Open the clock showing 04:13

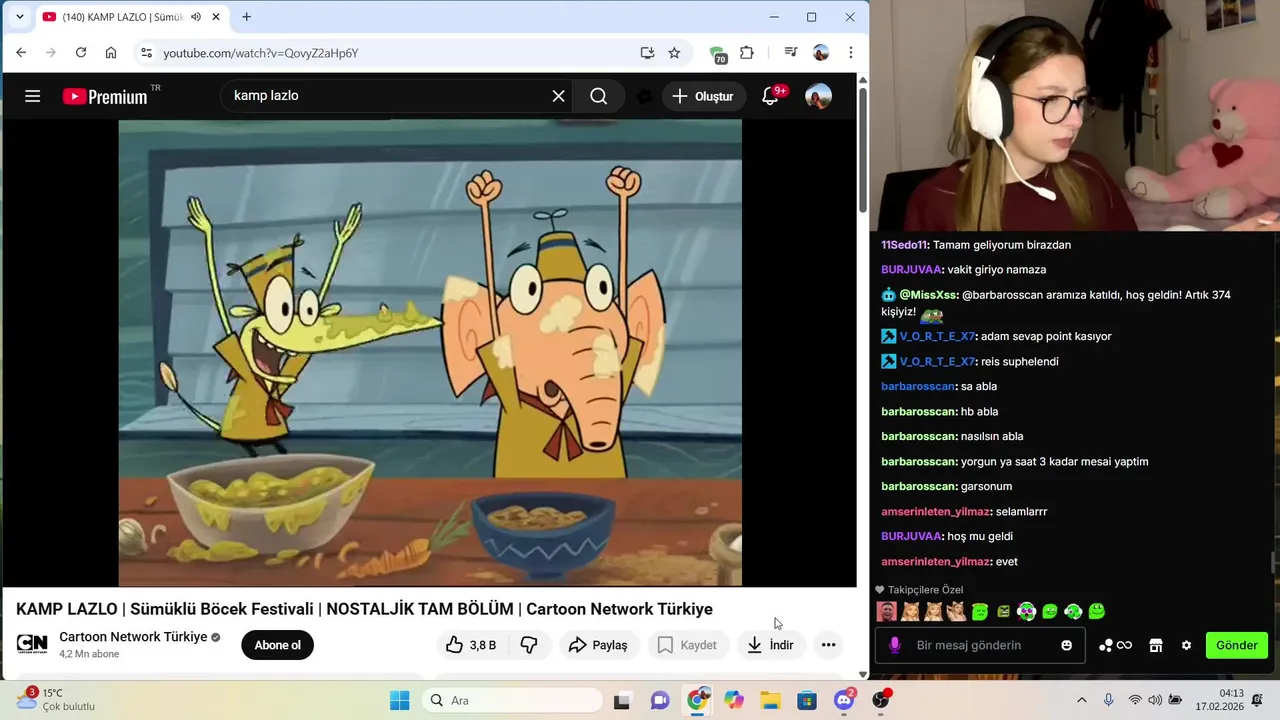1219,699
